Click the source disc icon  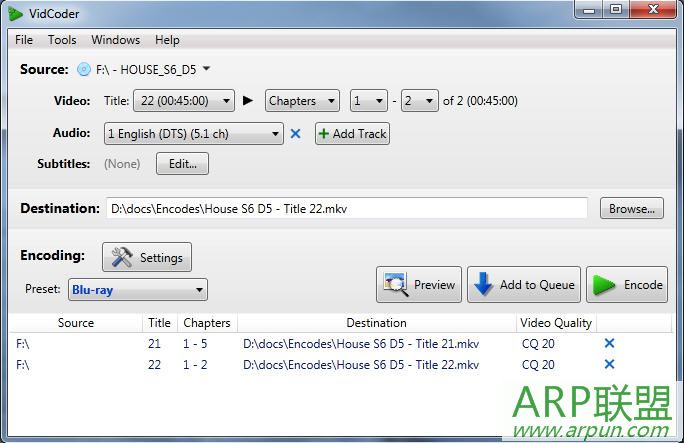tap(84, 70)
